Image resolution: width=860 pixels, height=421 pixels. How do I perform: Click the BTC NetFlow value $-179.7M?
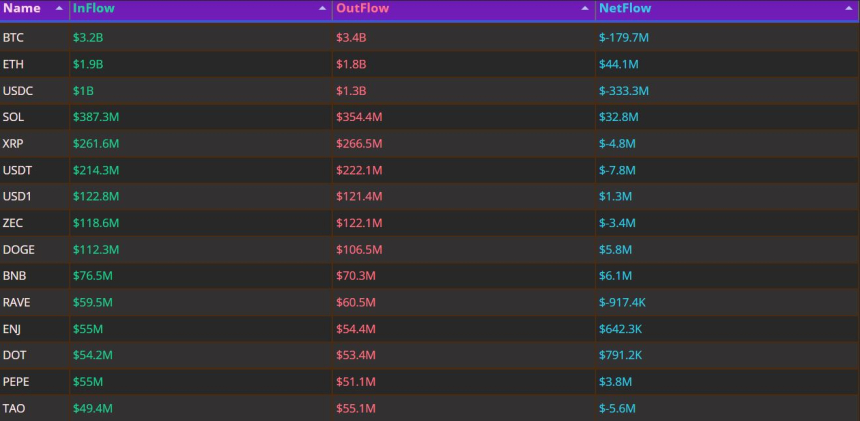pyautogui.click(x=625, y=38)
